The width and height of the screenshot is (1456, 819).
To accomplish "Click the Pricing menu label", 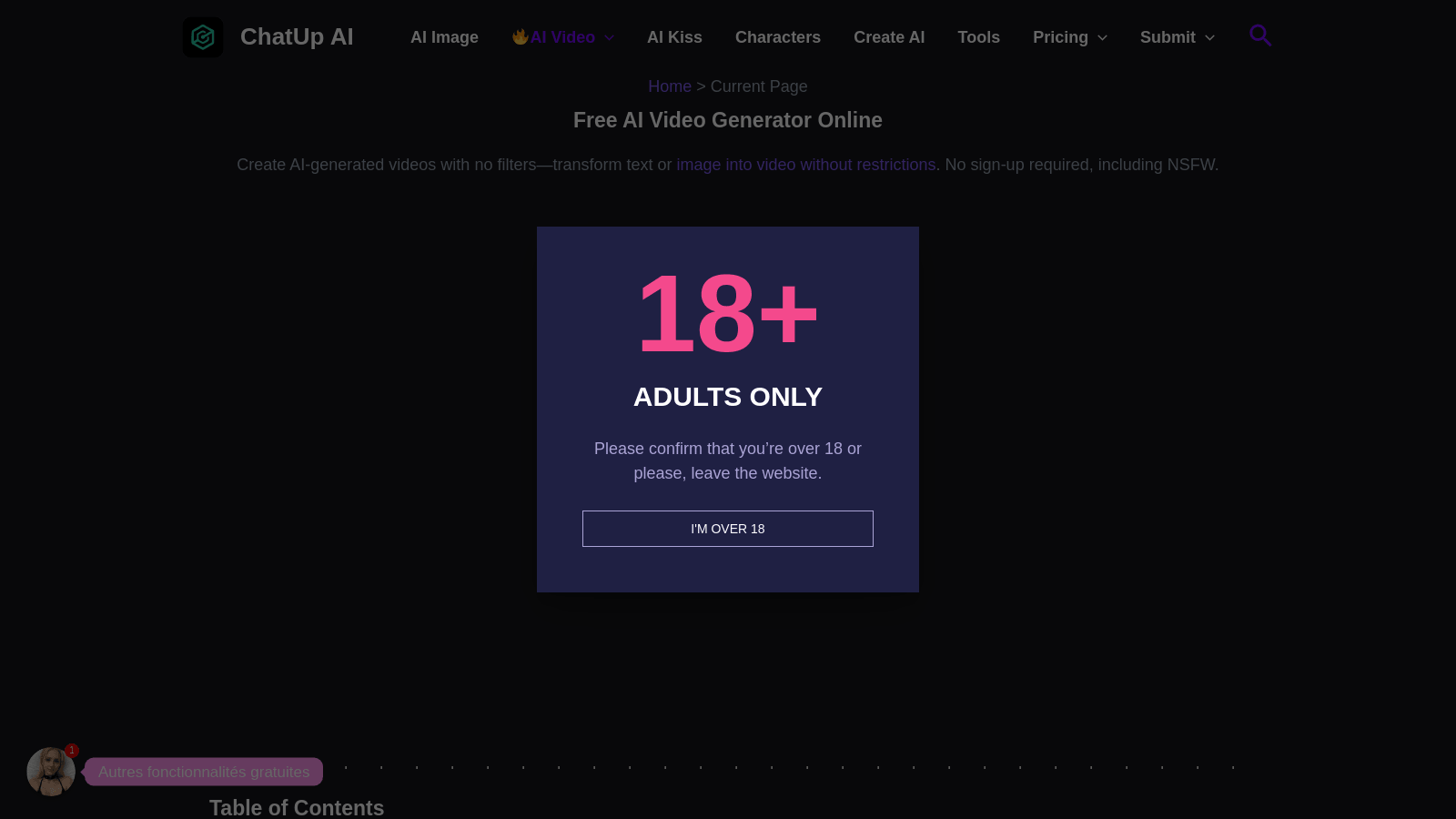I will point(1060,37).
